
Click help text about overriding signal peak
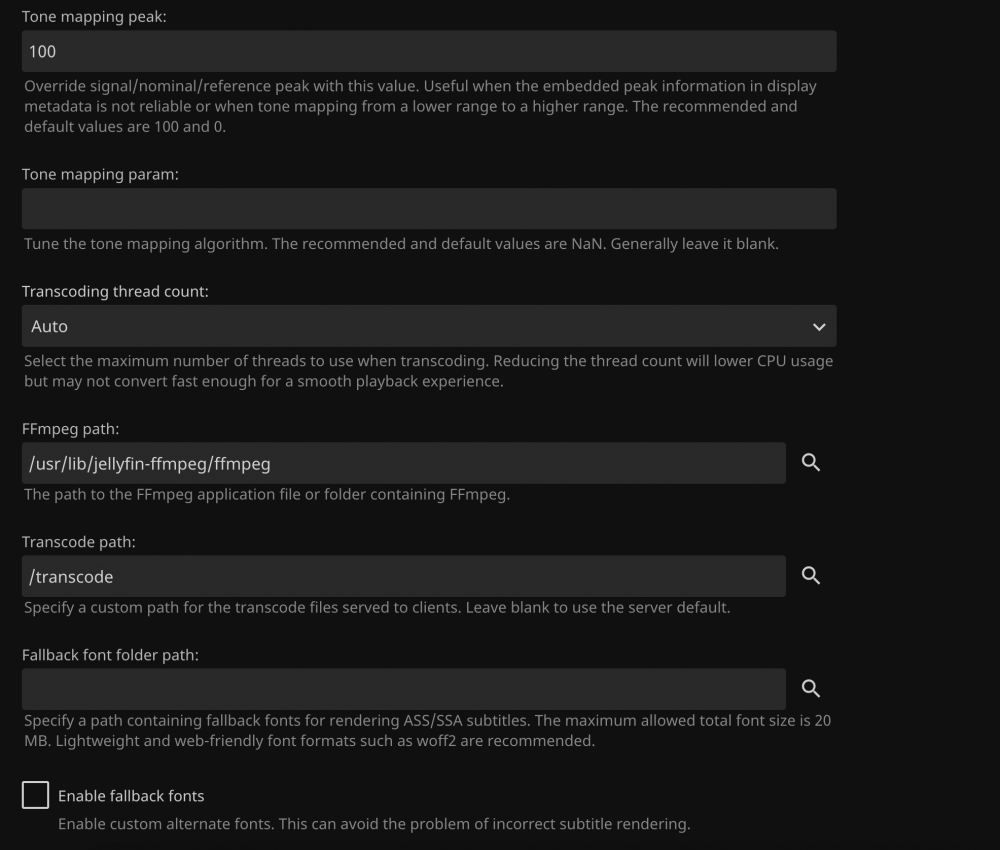point(421,106)
